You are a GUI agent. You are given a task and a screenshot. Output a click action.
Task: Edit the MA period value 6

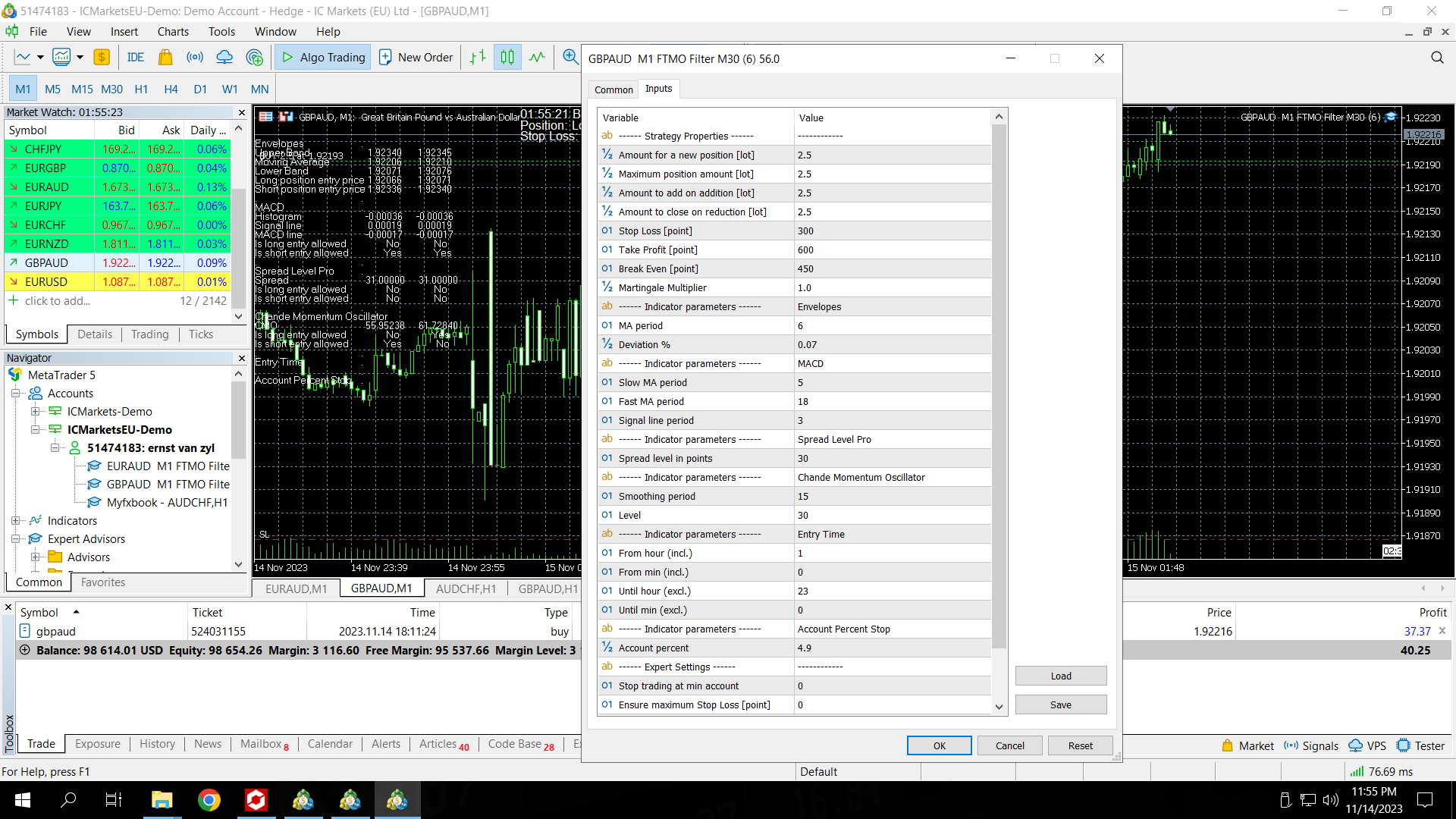pyautogui.click(x=892, y=325)
